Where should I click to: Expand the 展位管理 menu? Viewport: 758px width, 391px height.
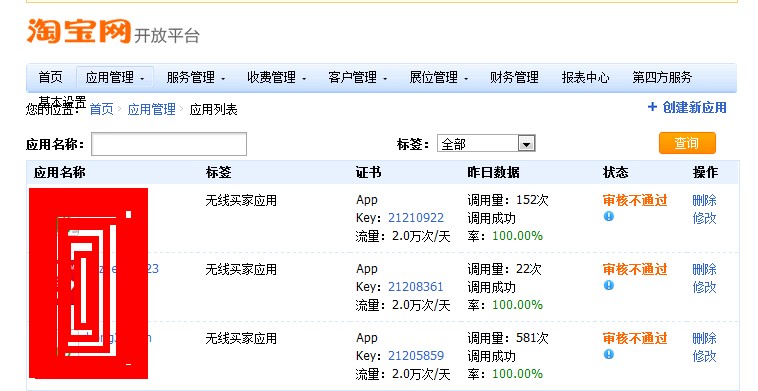coord(438,77)
